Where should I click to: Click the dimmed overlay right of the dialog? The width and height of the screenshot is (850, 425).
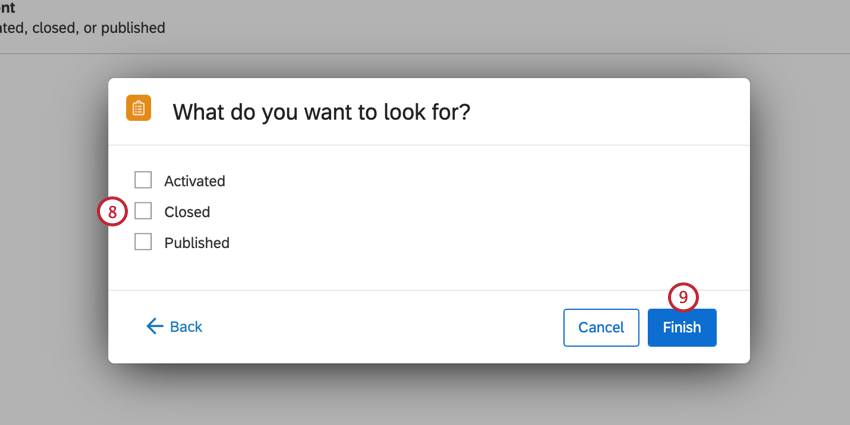click(x=800, y=220)
